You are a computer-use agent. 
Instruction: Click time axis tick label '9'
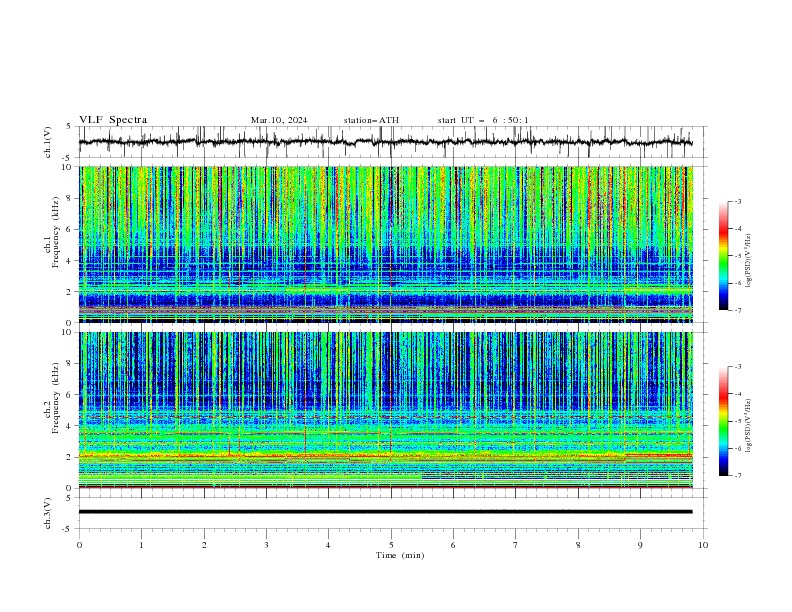click(640, 545)
